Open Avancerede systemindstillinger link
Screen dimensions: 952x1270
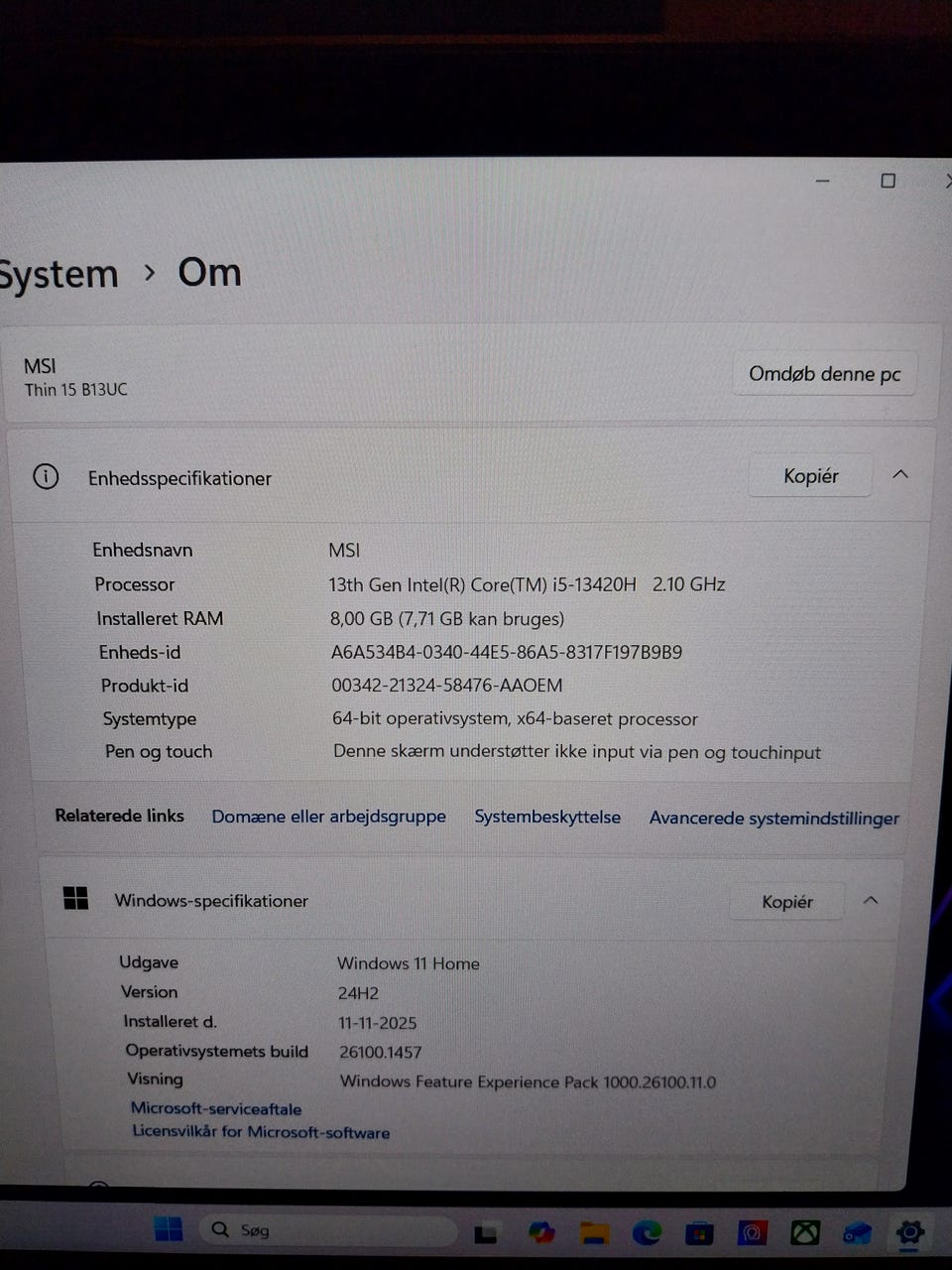coord(774,819)
